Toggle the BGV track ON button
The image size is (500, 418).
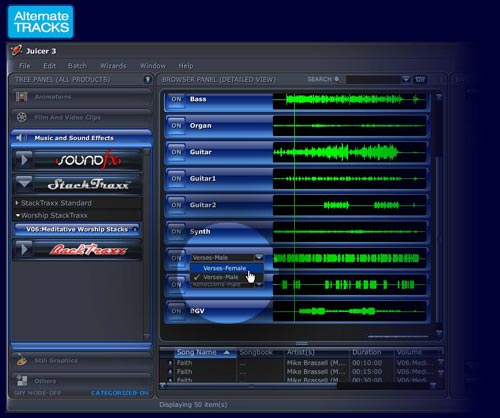176,311
